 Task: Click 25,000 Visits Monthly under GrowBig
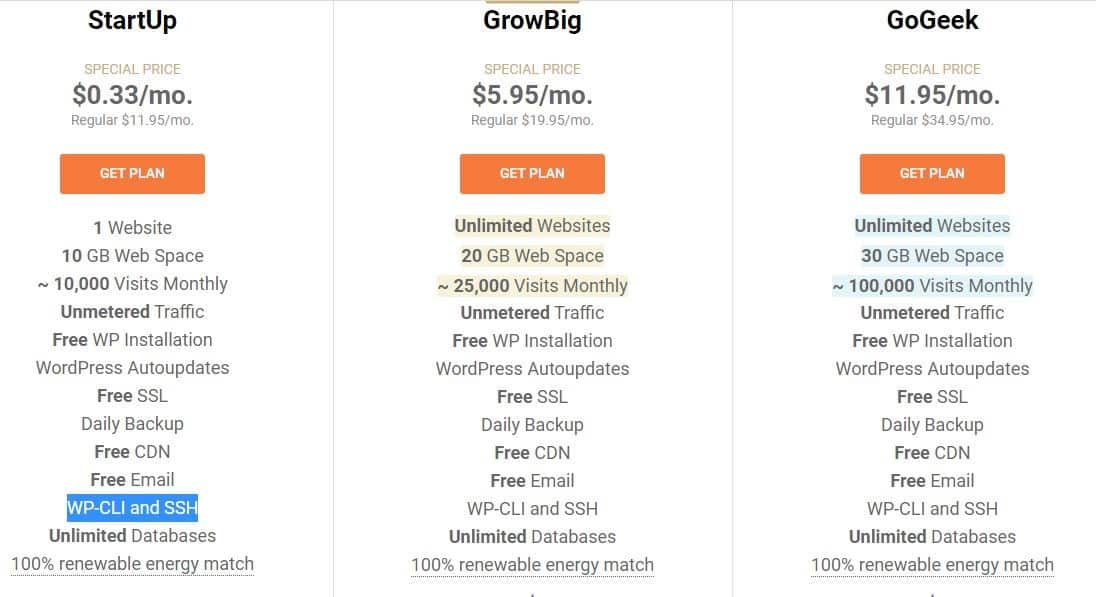532,285
